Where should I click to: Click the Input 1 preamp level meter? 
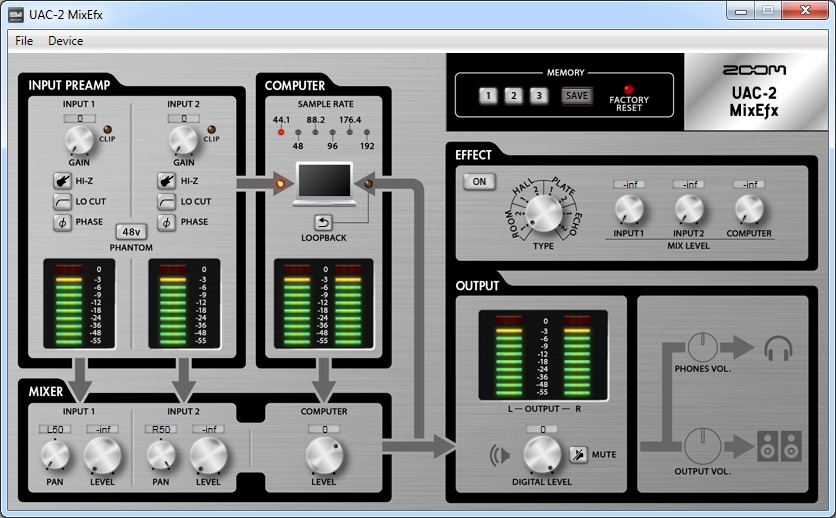pyautogui.click(x=79, y=304)
